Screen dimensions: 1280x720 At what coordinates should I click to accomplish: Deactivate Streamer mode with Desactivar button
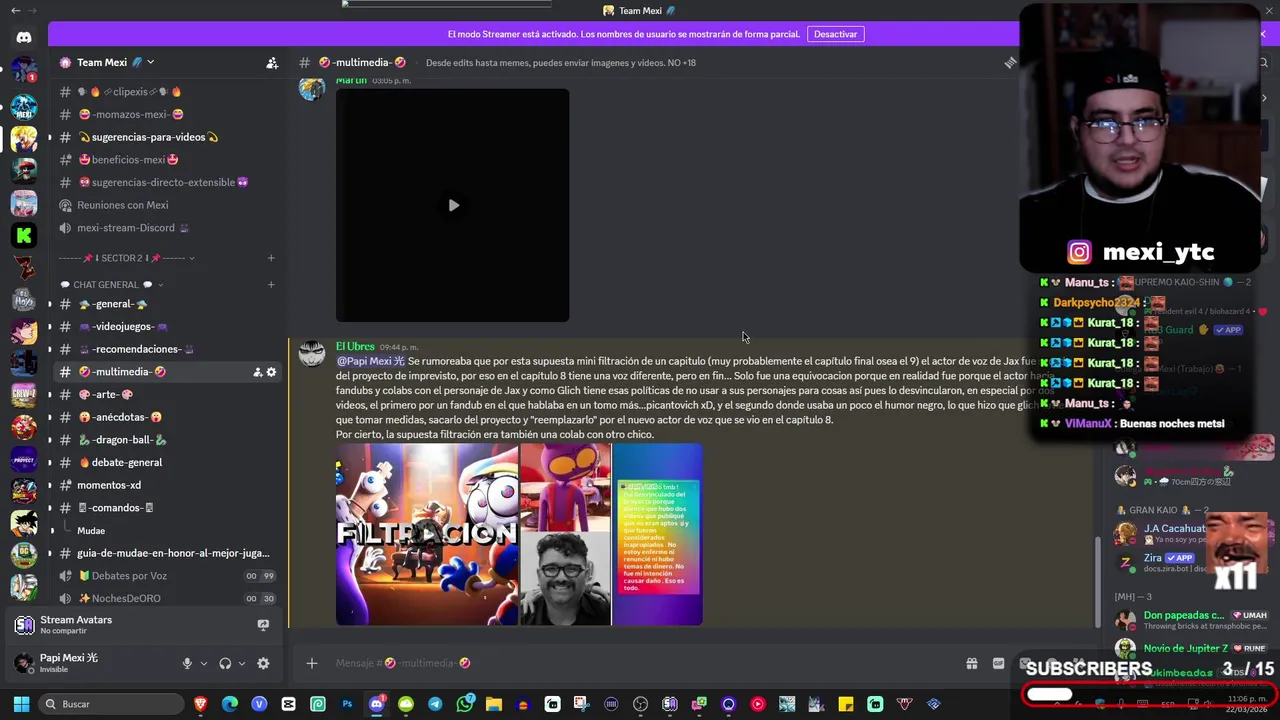click(x=835, y=34)
